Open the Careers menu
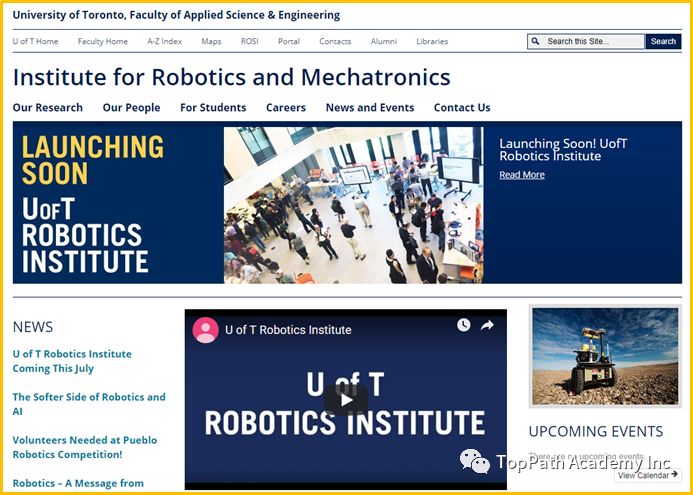The width and height of the screenshot is (693, 495). 286,107
